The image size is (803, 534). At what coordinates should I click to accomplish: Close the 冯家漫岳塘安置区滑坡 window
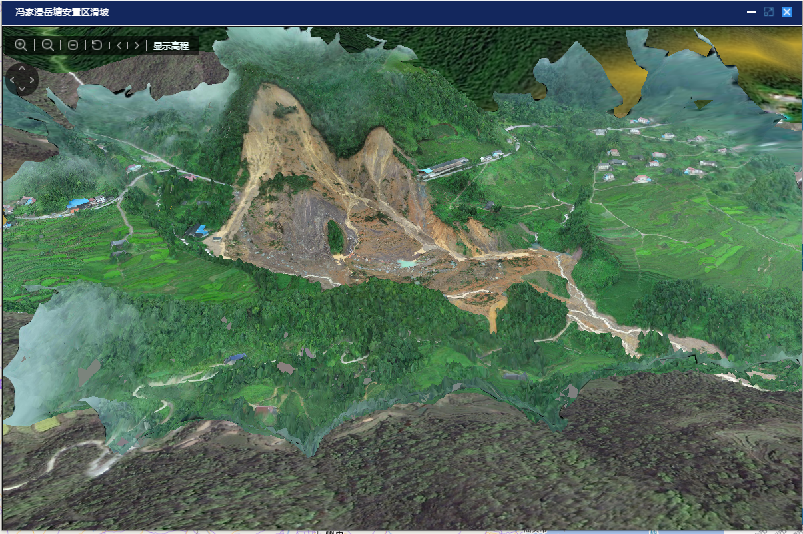786,12
